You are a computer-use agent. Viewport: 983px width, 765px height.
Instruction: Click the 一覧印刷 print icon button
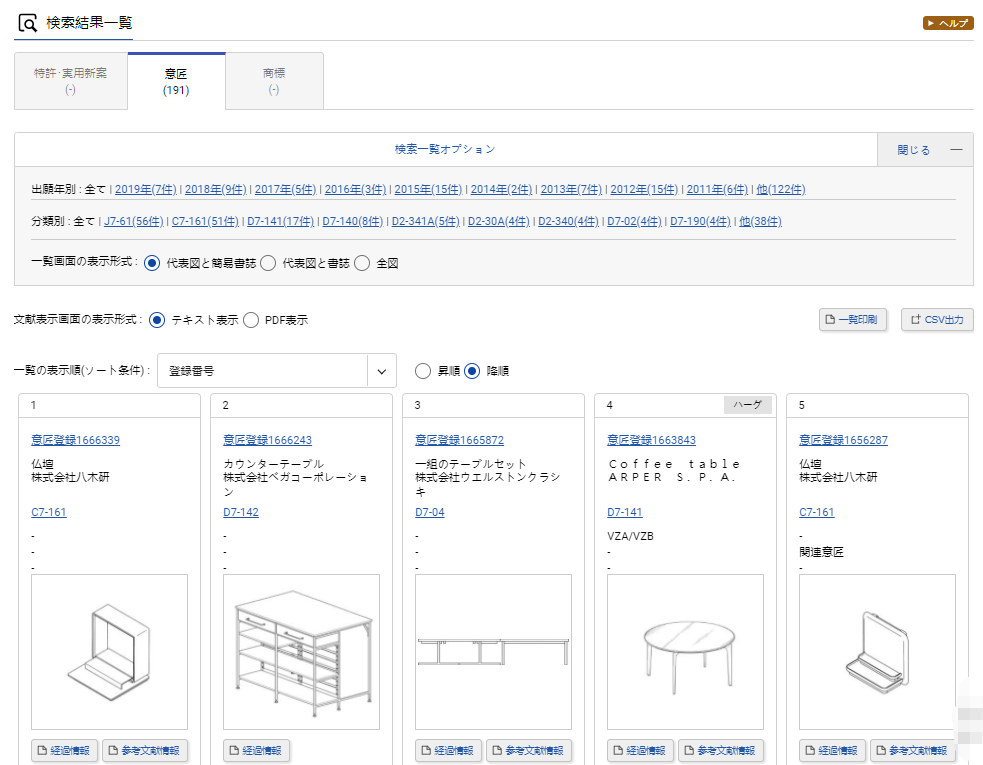[852, 320]
